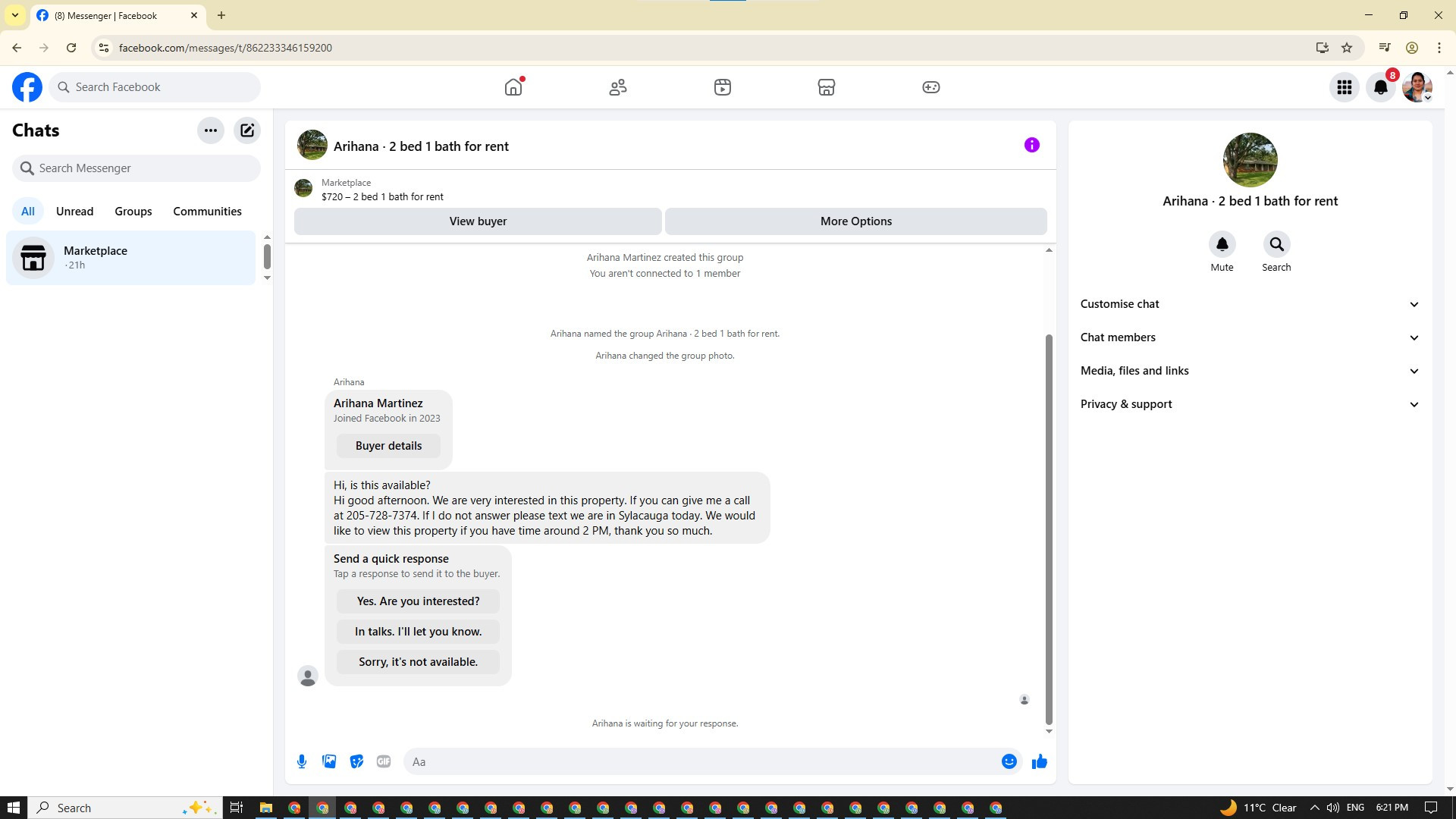1456x819 pixels.
Task: Go back in browser history
Action: tap(17, 48)
